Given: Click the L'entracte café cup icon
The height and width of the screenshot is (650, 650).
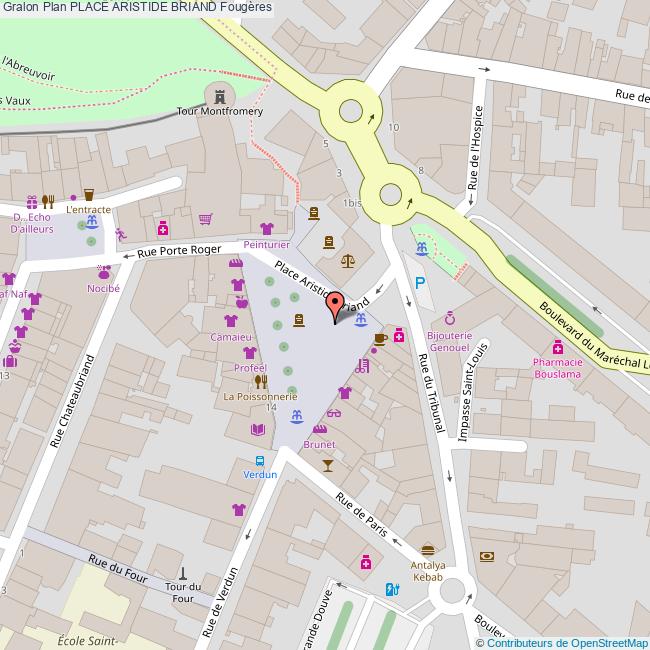Looking at the screenshot, I should coord(88,194).
